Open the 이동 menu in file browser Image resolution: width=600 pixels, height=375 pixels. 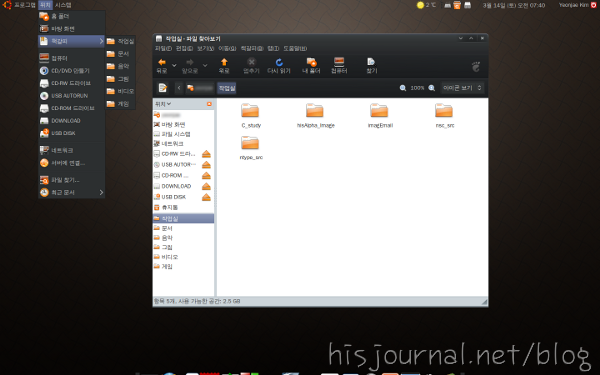pos(227,49)
